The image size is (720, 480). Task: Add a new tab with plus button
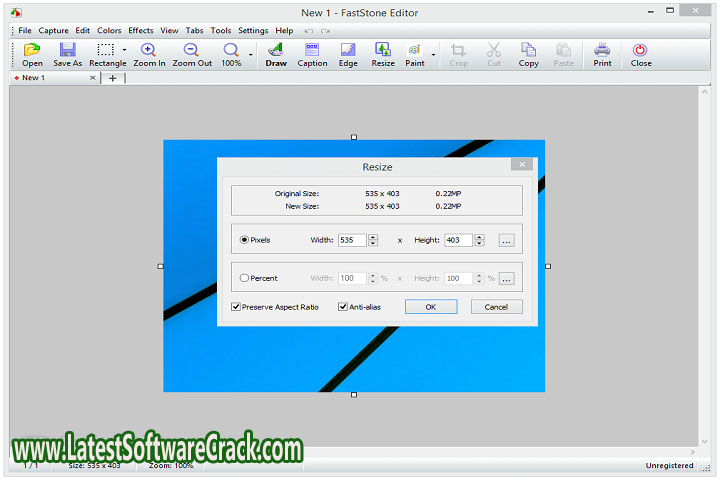point(112,78)
